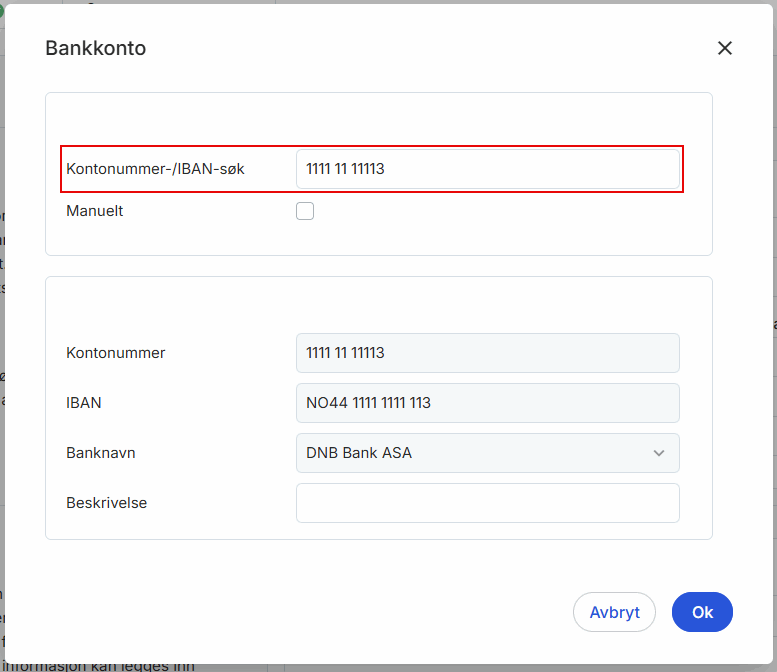Click the Beskrivelse label
This screenshot has height=672, width=777.
(x=107, y=503)
